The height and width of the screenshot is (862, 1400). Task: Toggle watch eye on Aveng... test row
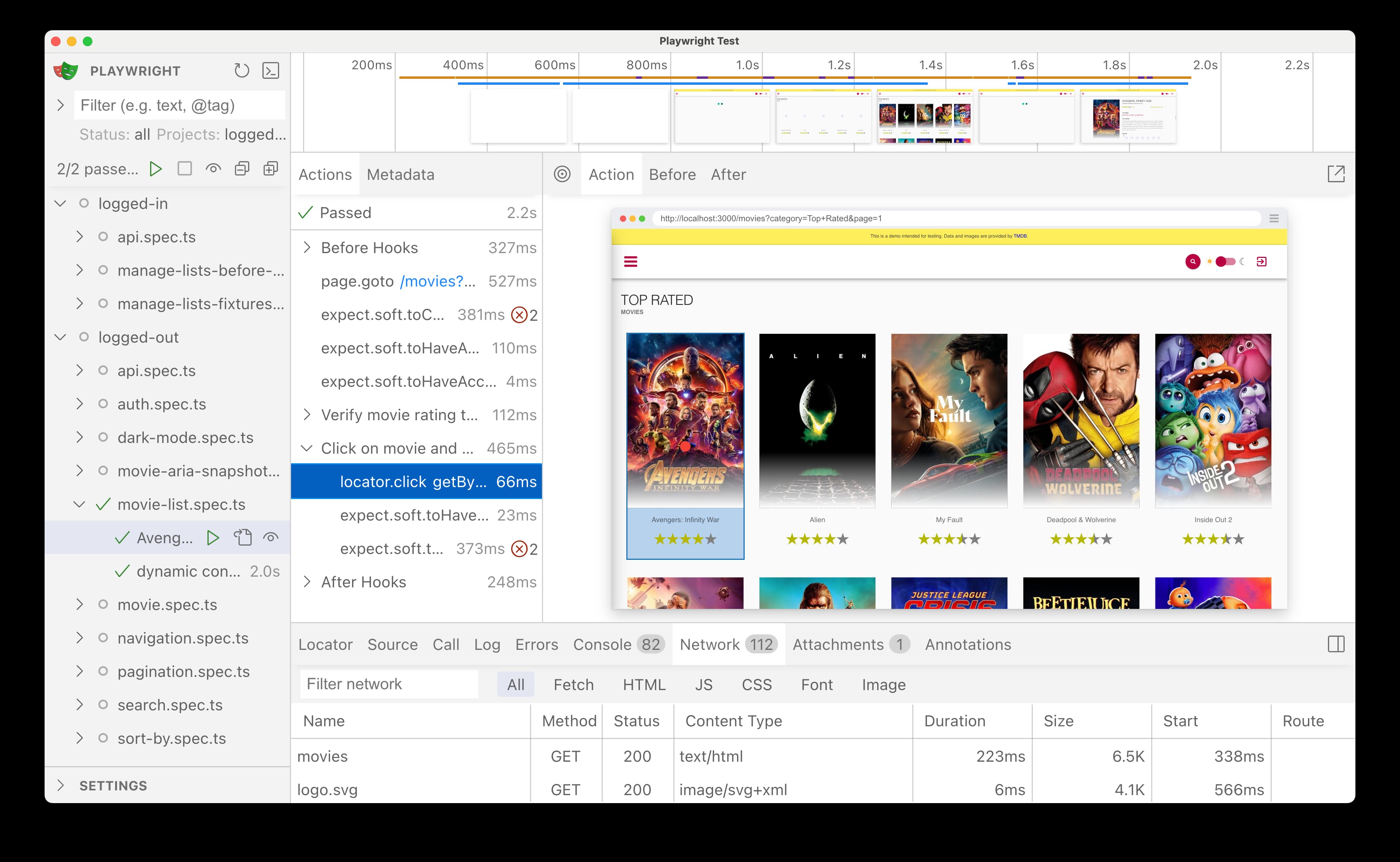(x=271, y=538)
